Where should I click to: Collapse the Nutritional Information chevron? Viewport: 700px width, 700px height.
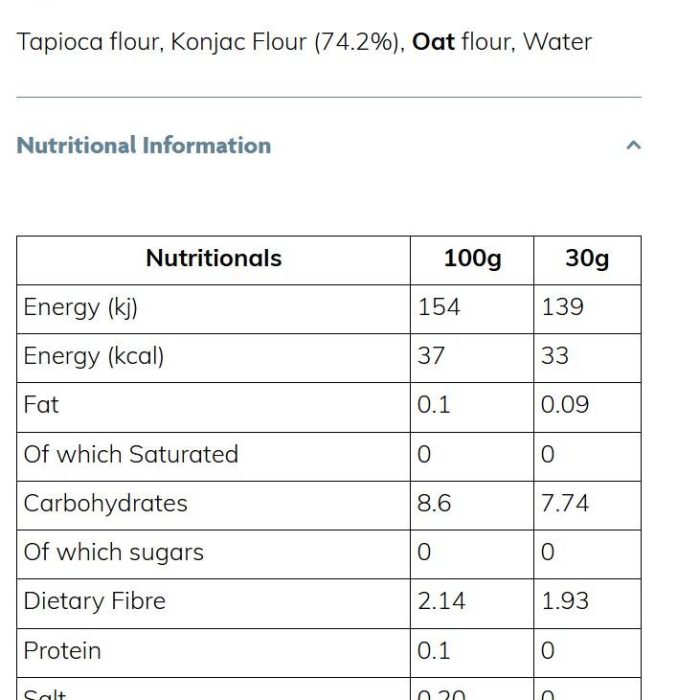coord(633,145)
